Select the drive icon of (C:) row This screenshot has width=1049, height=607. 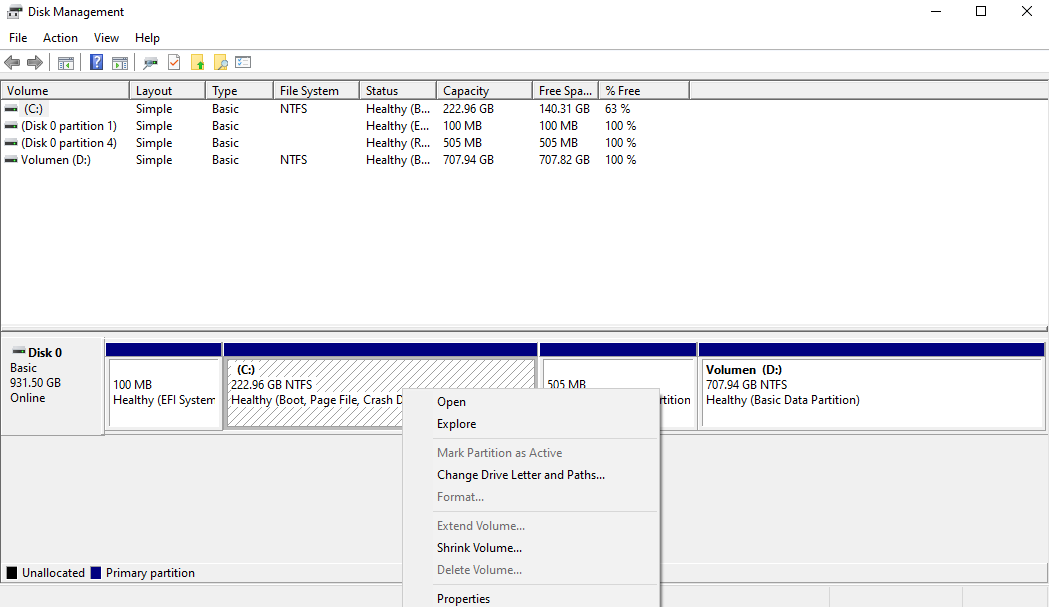click(x=11, y=108)
